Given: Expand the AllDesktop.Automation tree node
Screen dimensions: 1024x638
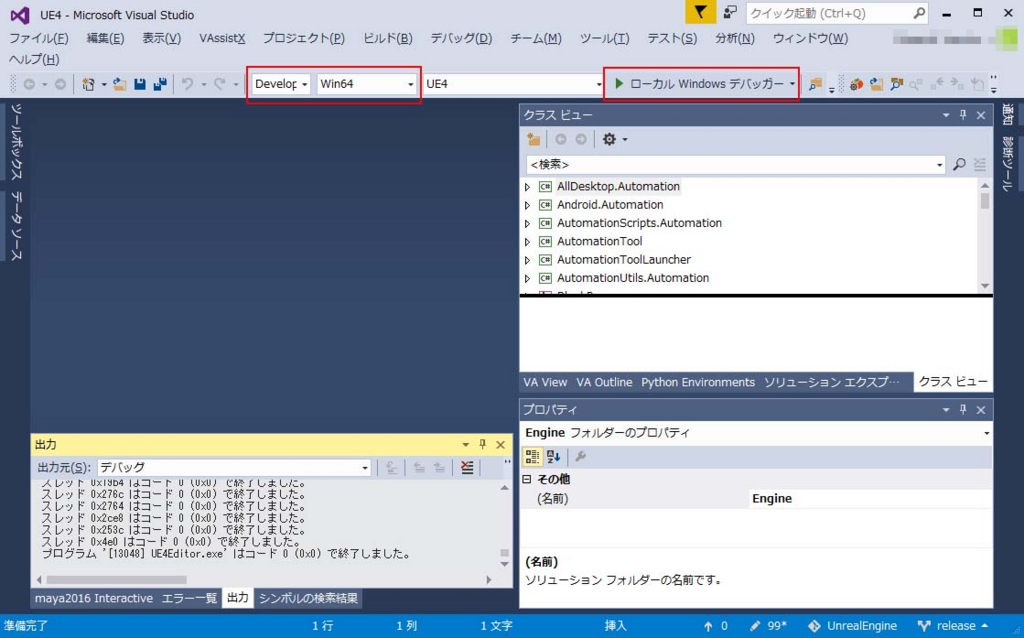Looking at the screenshot, I should [528, 187].
